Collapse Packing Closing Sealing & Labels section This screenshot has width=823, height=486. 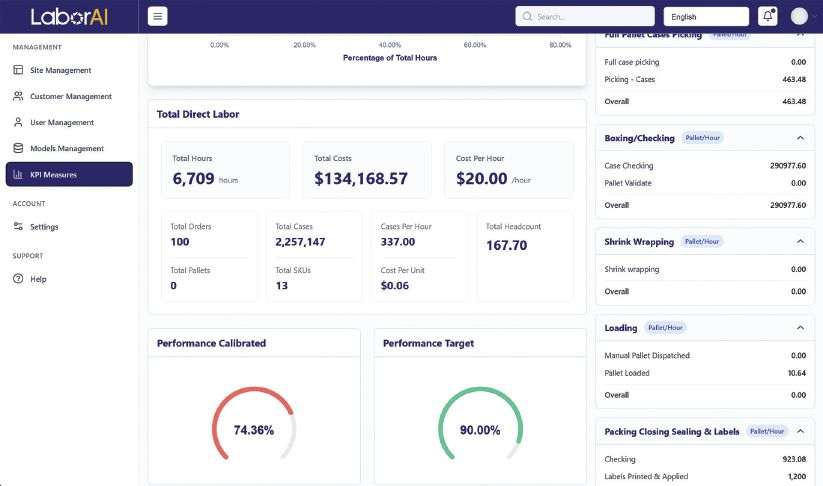pos(800,431)
